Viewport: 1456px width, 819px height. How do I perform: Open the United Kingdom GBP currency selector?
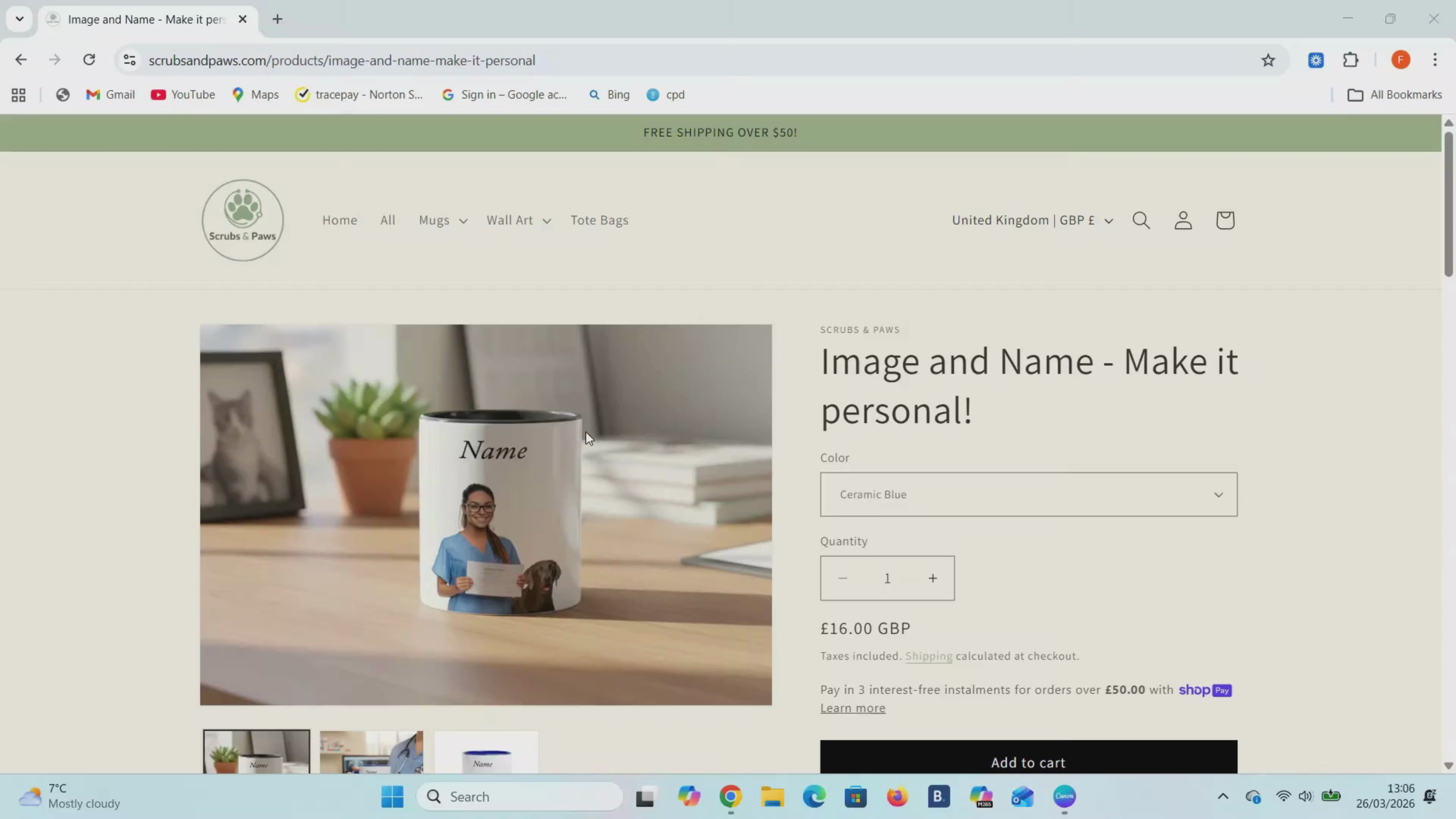tap(1032, 220)
